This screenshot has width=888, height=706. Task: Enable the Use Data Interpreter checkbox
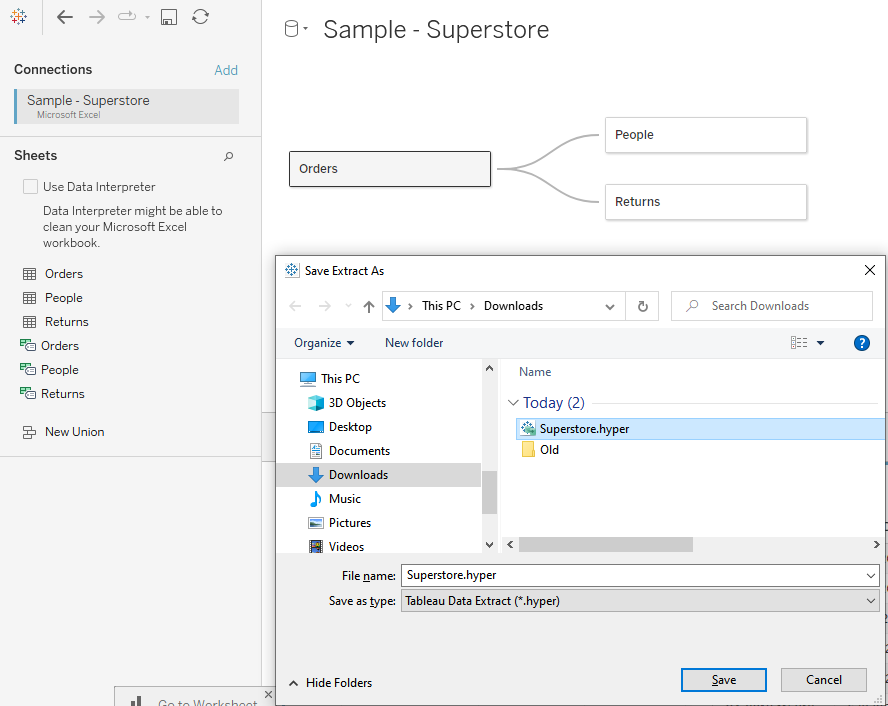click(x=30, y=187)
